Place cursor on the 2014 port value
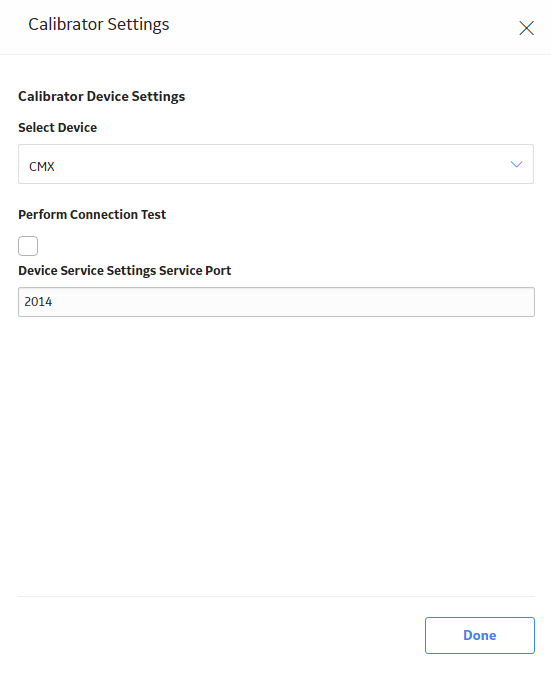Screen dimensions: 551x675 click(38, 302)
